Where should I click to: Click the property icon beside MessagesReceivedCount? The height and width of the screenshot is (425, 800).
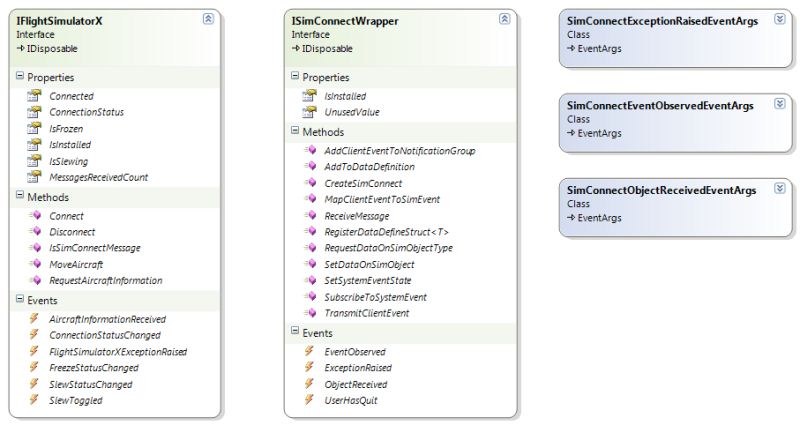coord(34,177)
